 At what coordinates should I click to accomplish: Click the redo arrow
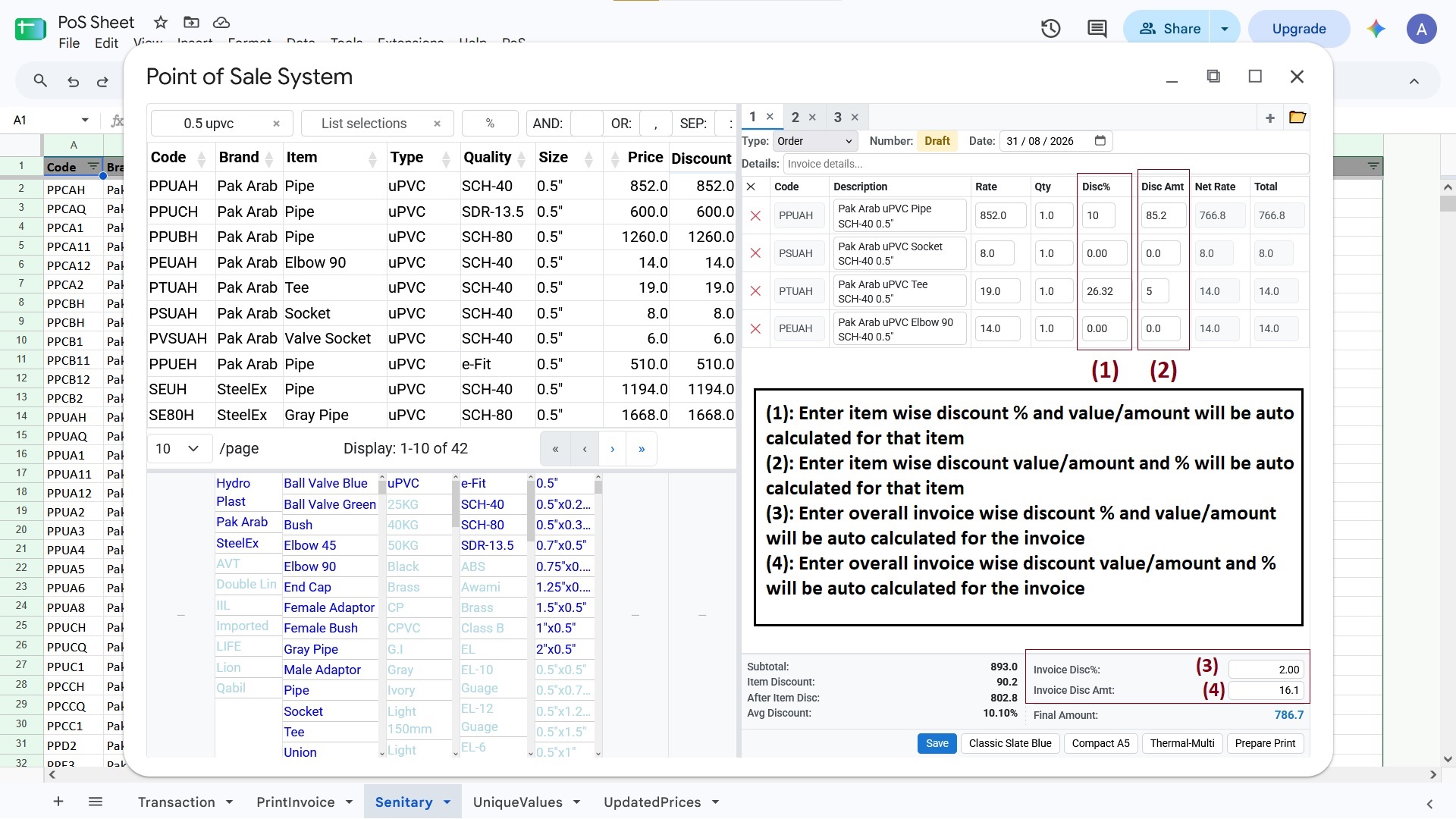[x=102, y=81]
